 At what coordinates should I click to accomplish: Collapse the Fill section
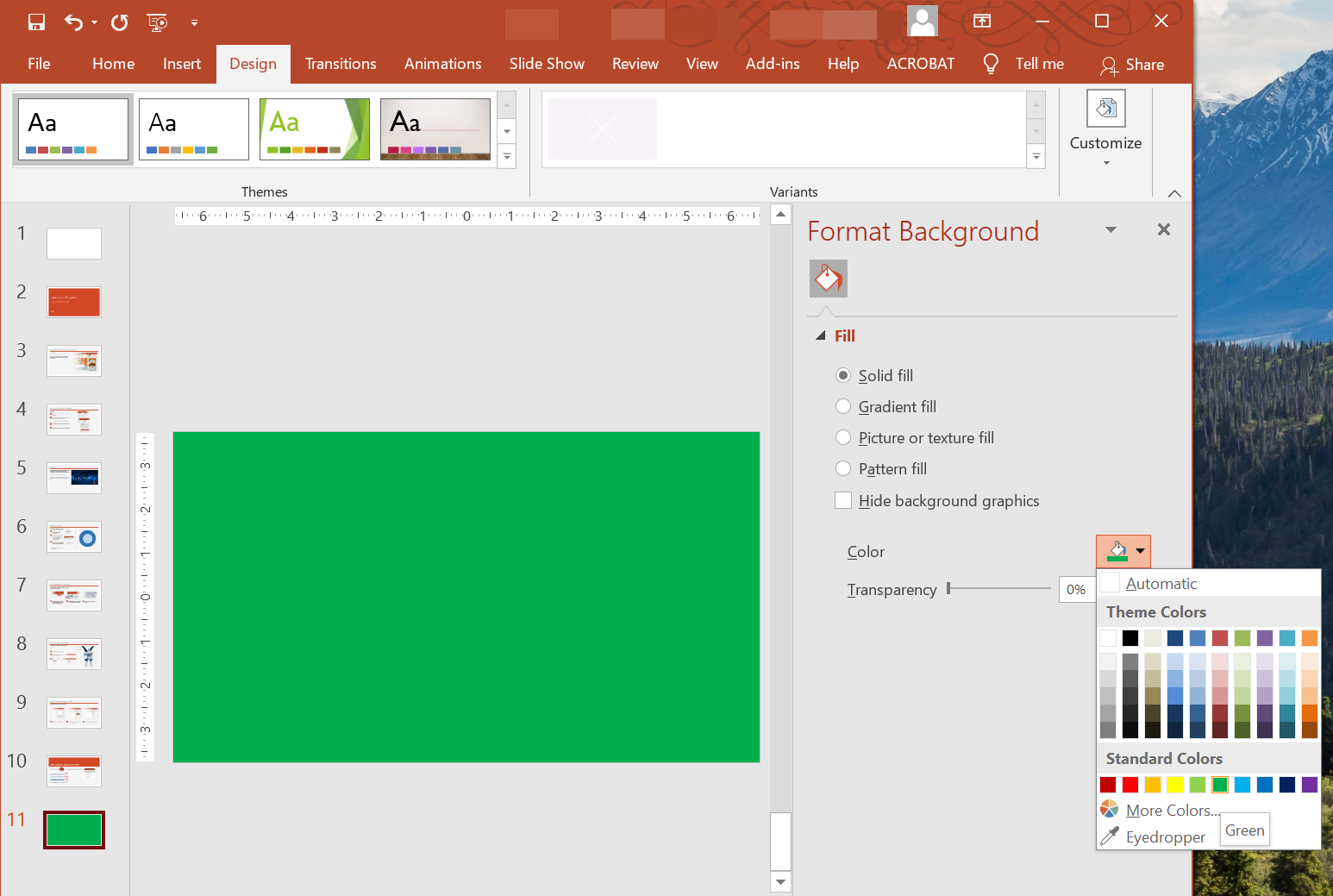(x=820, y=335)
